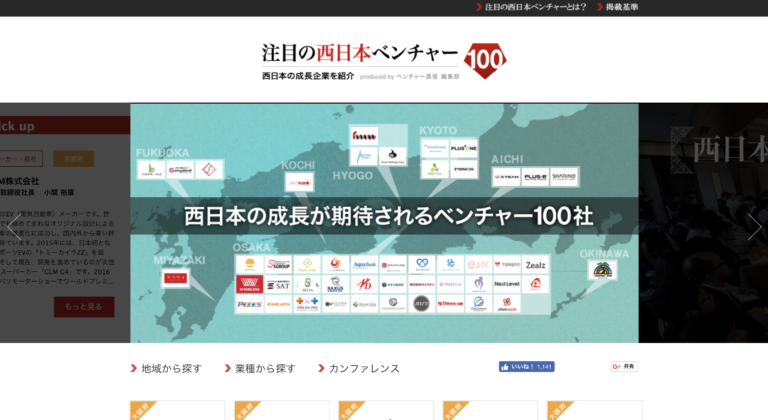Click the Next Level logo in Osaka grid
Screen dimensions: 768x420
tap(507, 284)
